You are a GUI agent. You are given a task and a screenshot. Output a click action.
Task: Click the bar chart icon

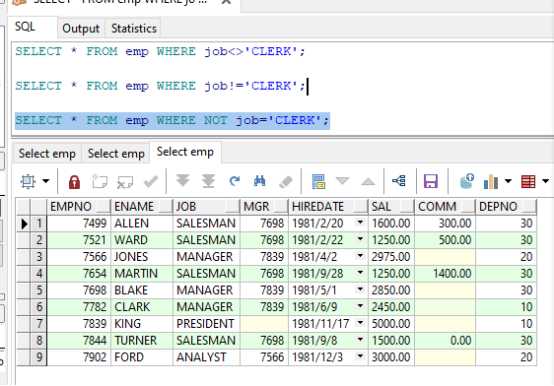pyautogui.click(x=491, y=182)
